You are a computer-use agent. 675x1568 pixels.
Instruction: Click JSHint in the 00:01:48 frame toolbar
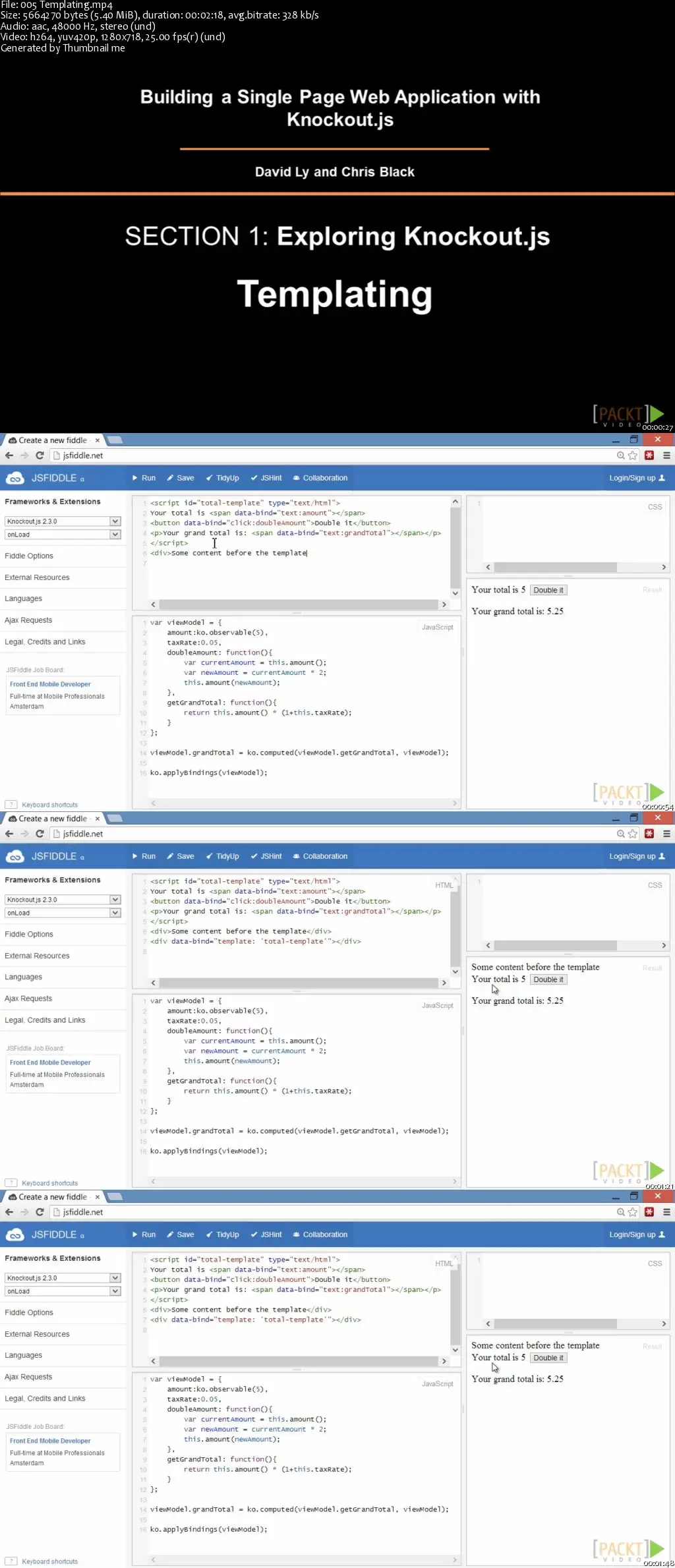tap(266, 1234)
